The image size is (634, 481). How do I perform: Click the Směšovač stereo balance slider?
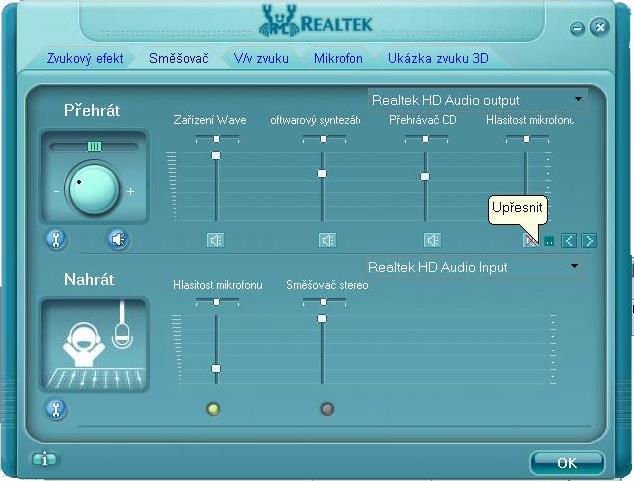[323, 302]
